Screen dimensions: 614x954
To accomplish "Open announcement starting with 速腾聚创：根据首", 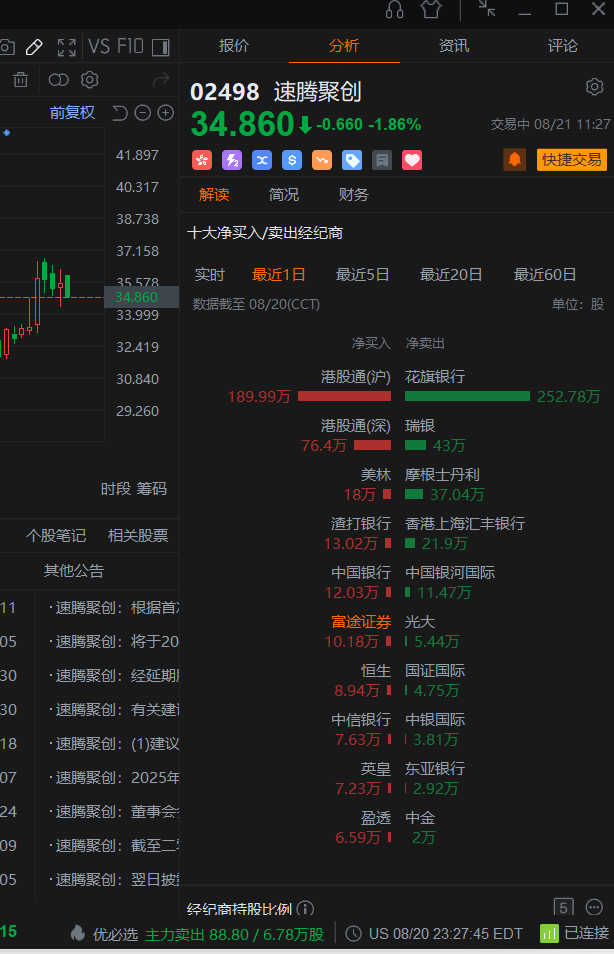I will tap(114, 608).
